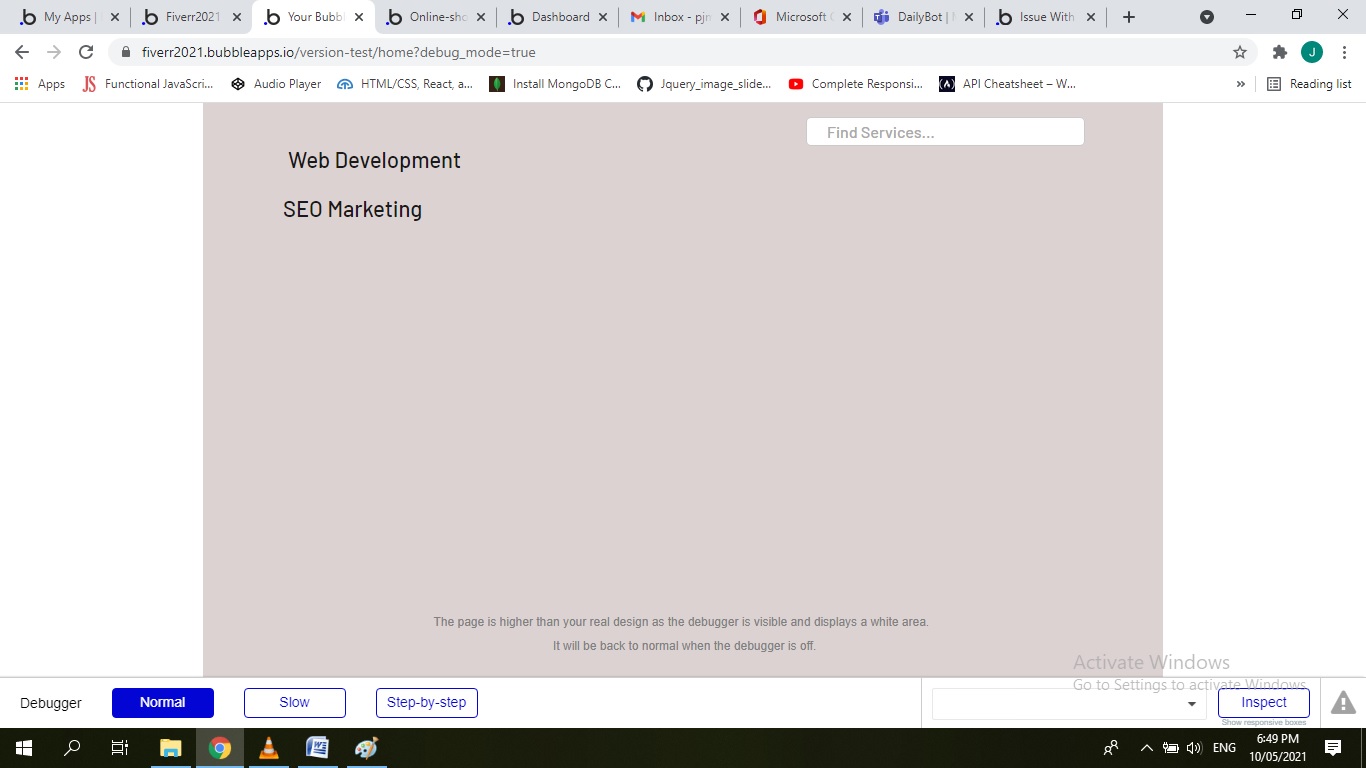The image size is (1366, 768).
Task: Open Windows taskbar search
Action: pos(72,747)
